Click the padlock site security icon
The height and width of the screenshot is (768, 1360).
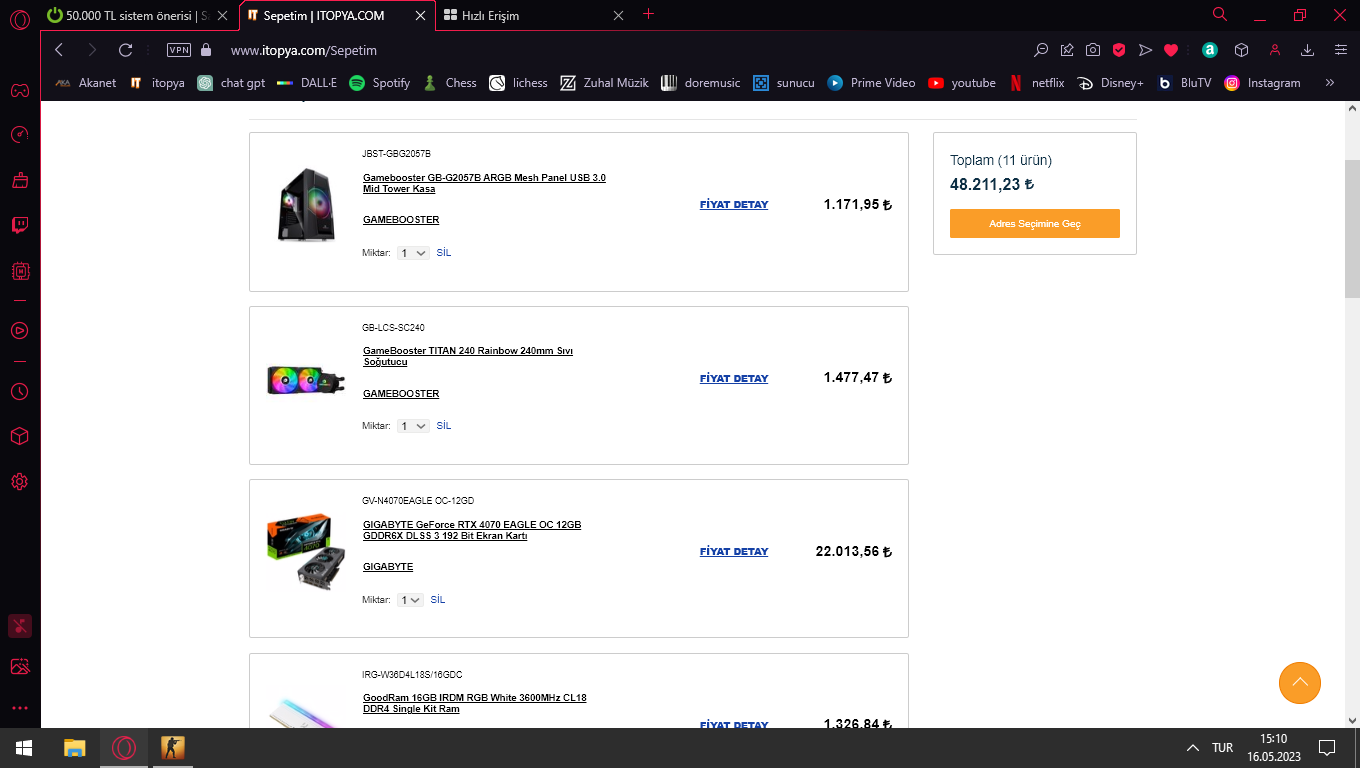[206, 50]
